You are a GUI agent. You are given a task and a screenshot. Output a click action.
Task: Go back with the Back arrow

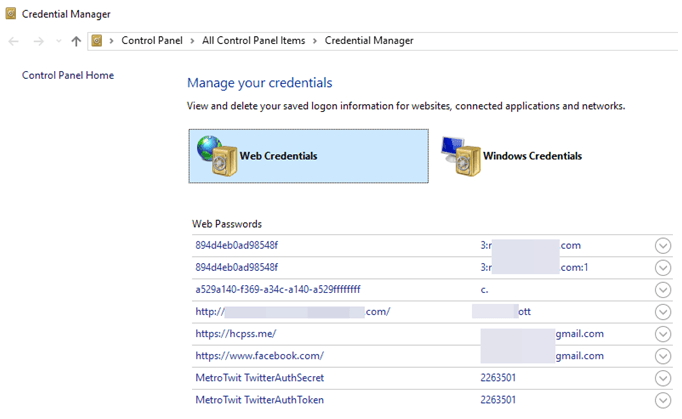(x=14, y=41)
